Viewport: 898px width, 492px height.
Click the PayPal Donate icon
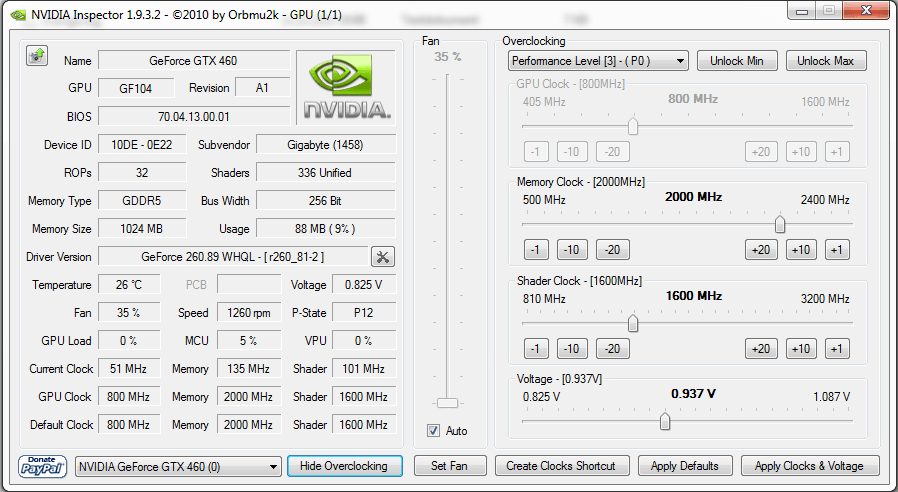pos(43,466)
